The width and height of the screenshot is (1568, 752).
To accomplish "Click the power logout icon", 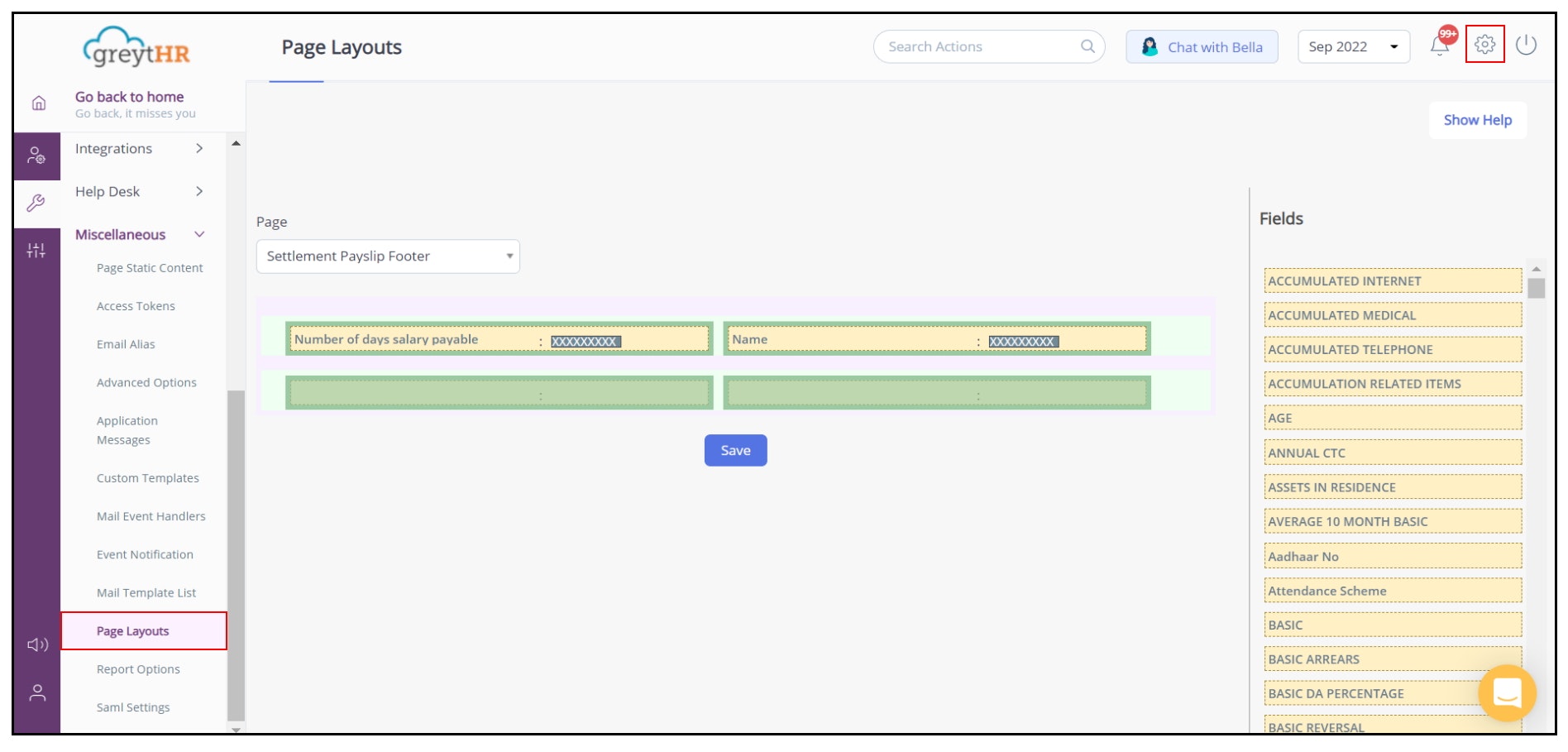I will 1527,45.
